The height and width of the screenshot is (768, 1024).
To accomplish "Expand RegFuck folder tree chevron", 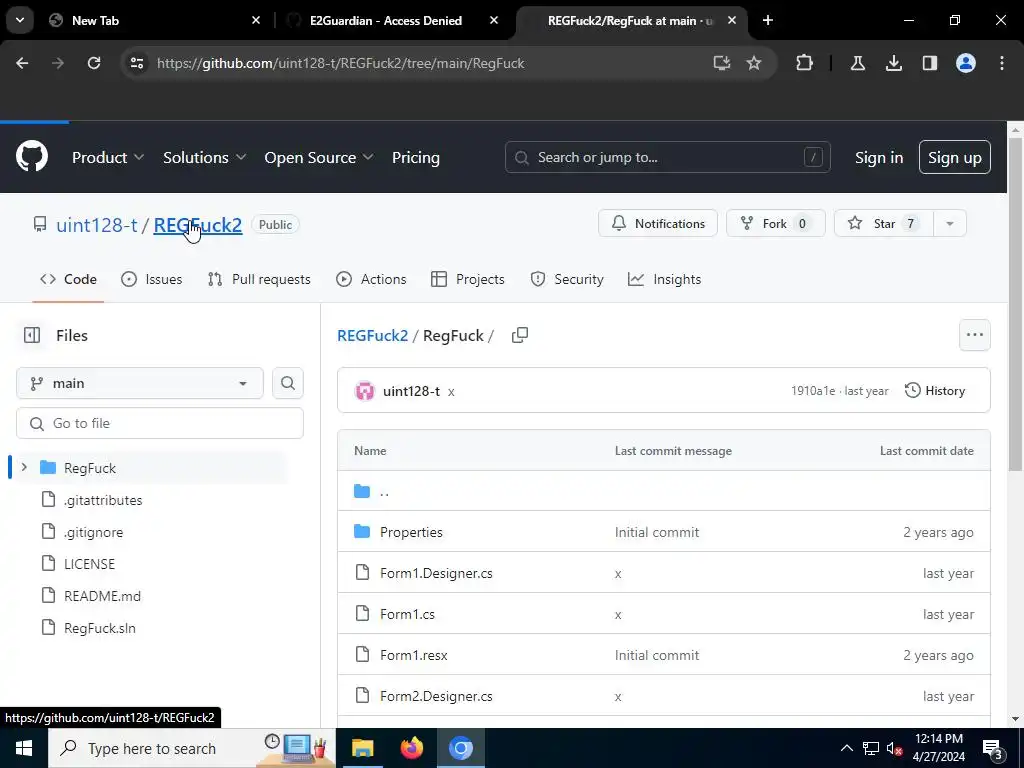I will 24,468.
